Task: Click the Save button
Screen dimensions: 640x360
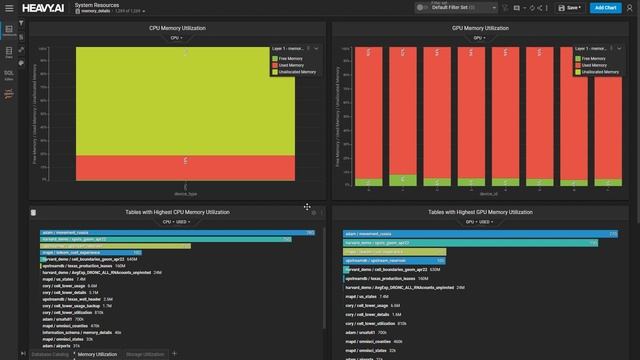Action: tap(570, 8)
